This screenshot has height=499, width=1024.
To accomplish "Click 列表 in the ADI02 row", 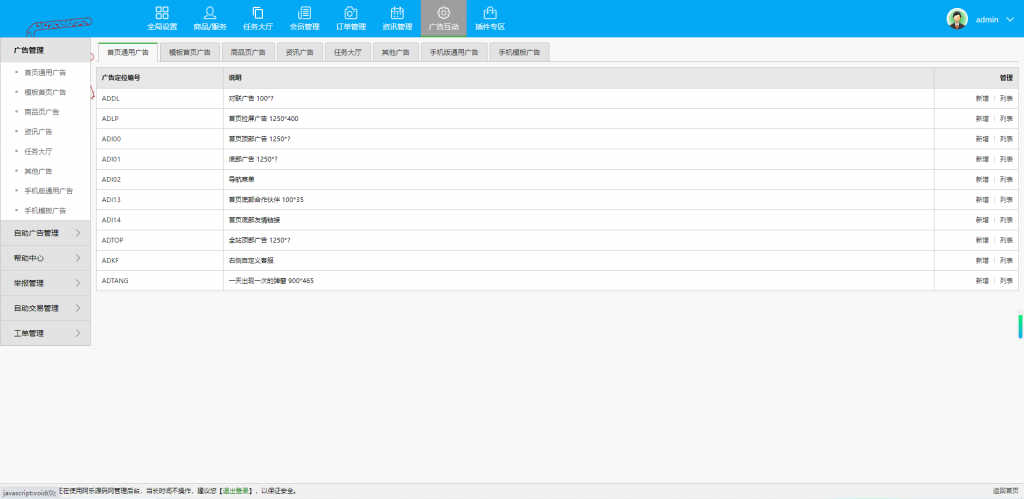I will (1006, 179).
